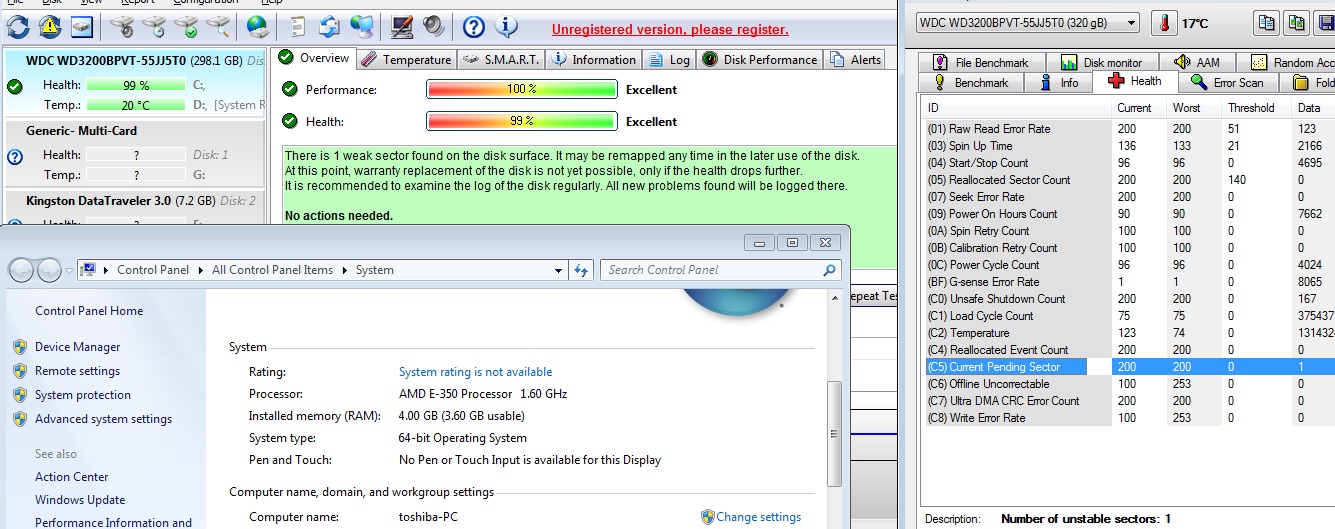Open the Information tab

[x=593, y=59]
